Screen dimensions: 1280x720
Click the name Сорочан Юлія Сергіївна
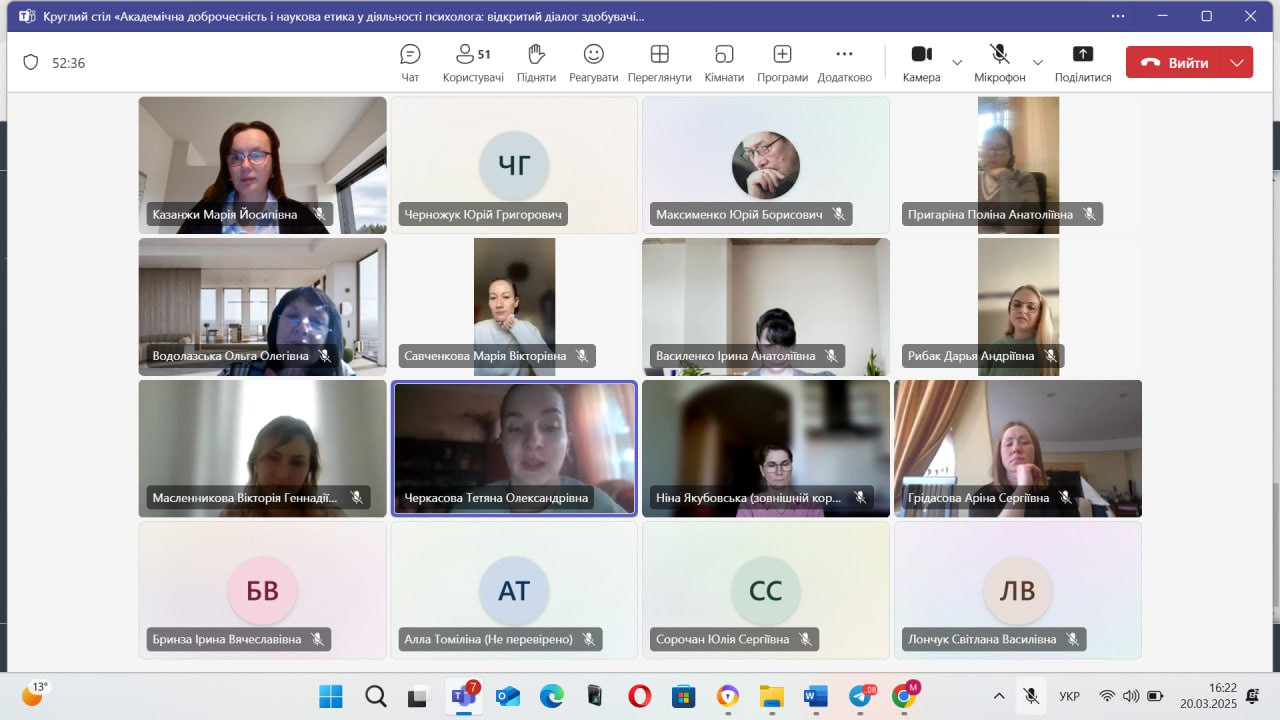click(x=722, y=639)
